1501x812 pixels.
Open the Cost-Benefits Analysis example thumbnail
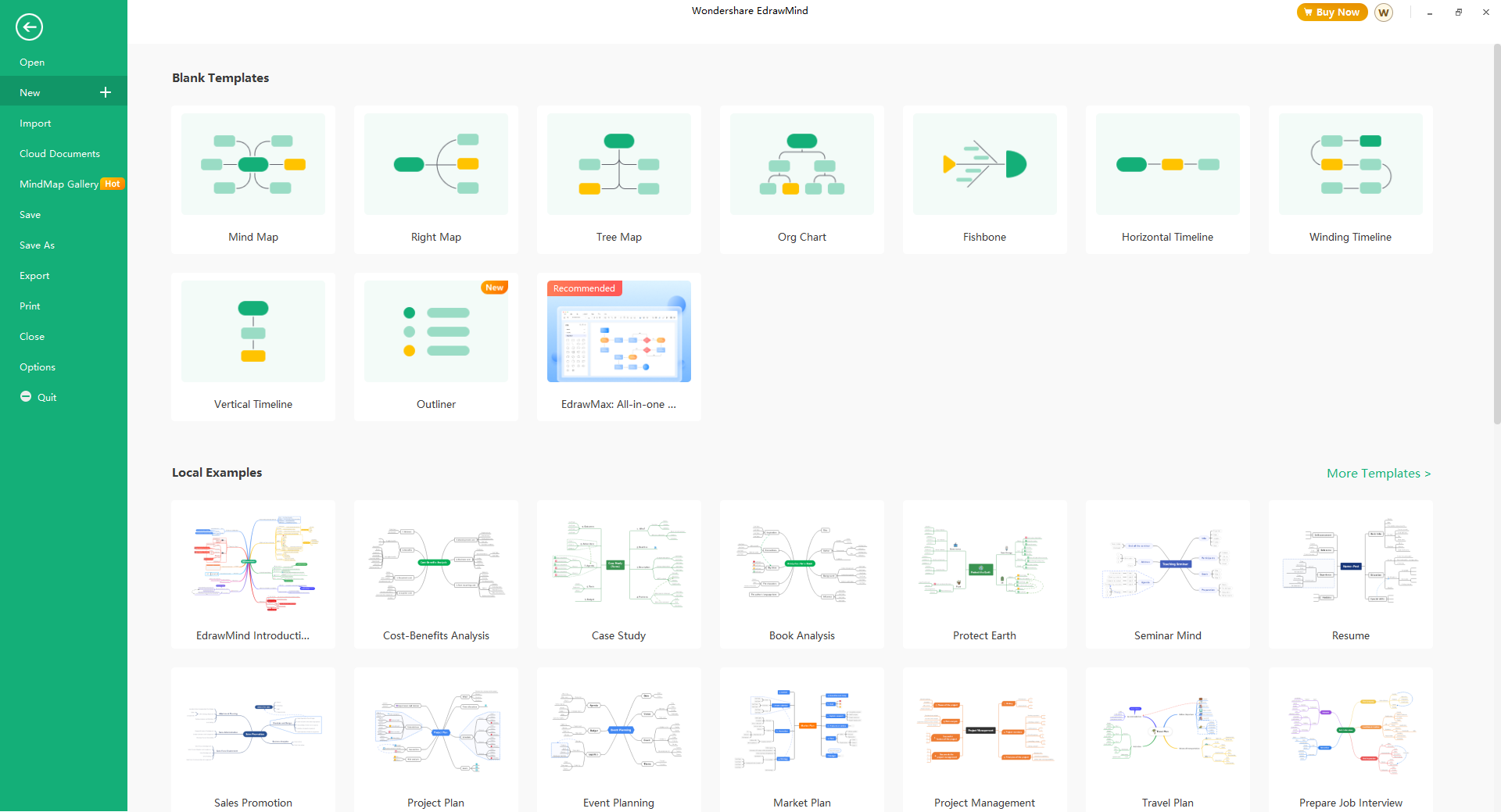(x=436, y=563)
